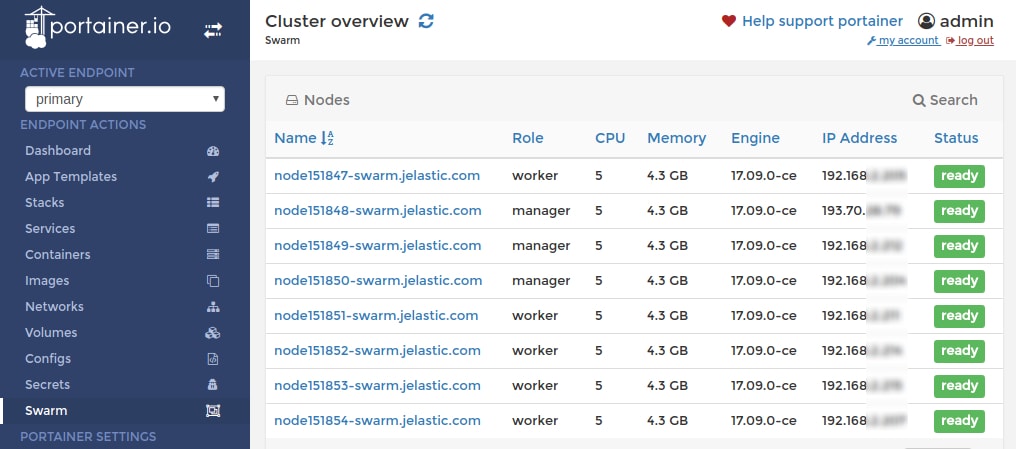Toggle sidebar with the arrows icon
The image size is (1016, 449).
[213, 30]
